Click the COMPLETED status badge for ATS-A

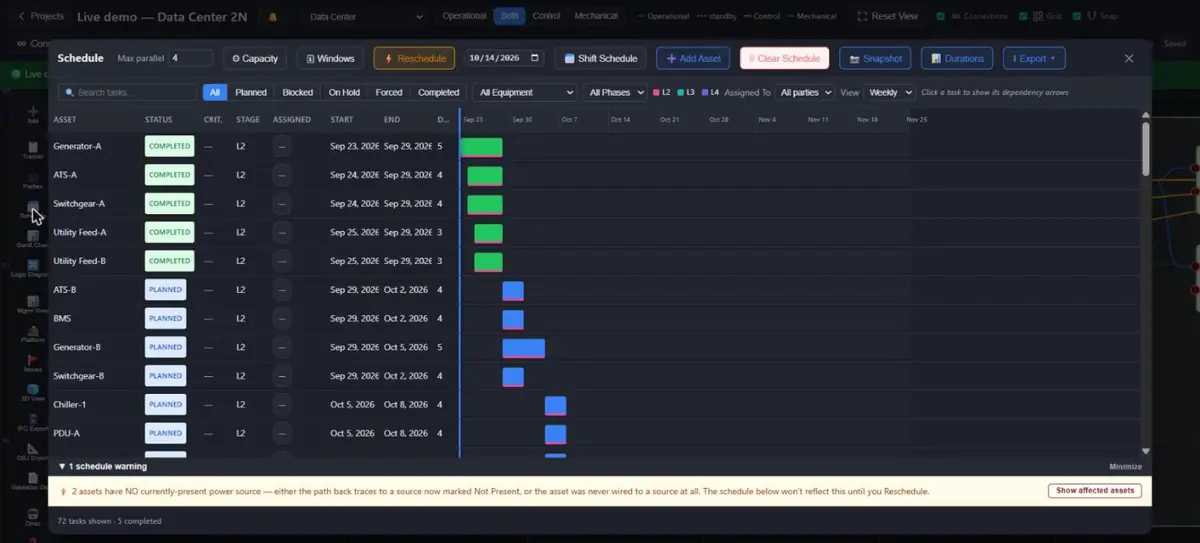(169, 175)
